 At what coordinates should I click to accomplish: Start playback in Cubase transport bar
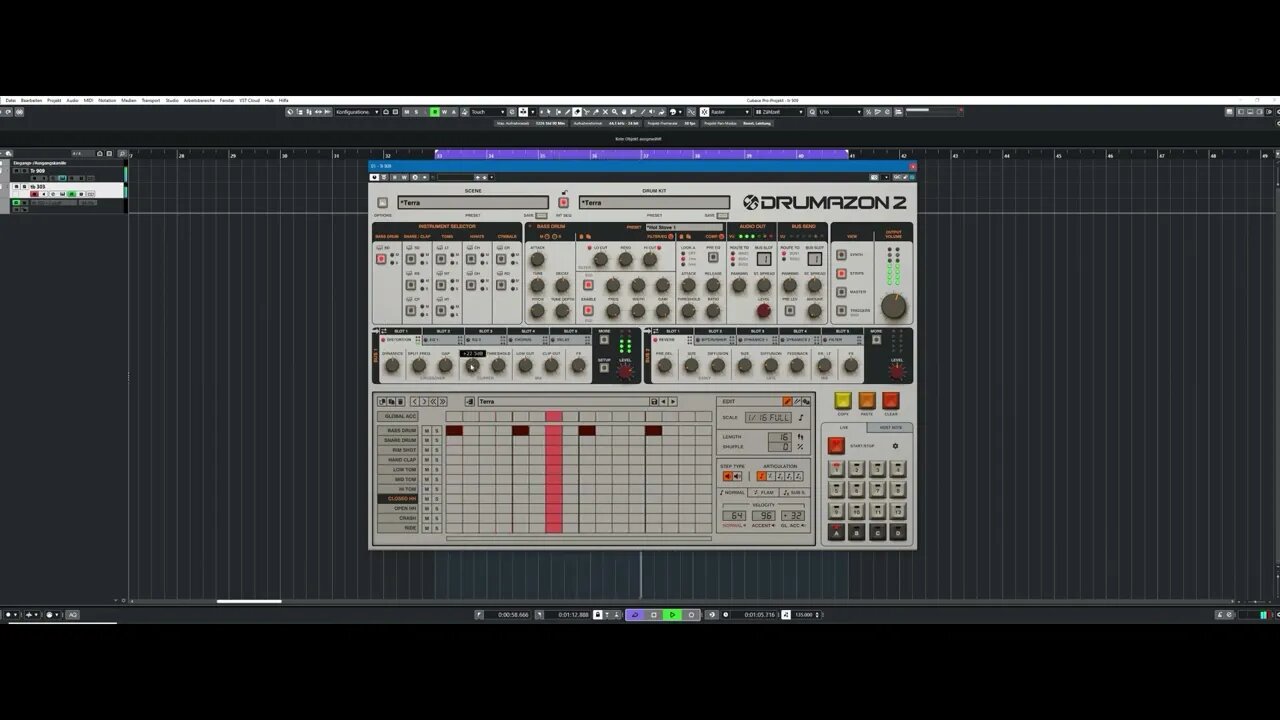point(672,615)
